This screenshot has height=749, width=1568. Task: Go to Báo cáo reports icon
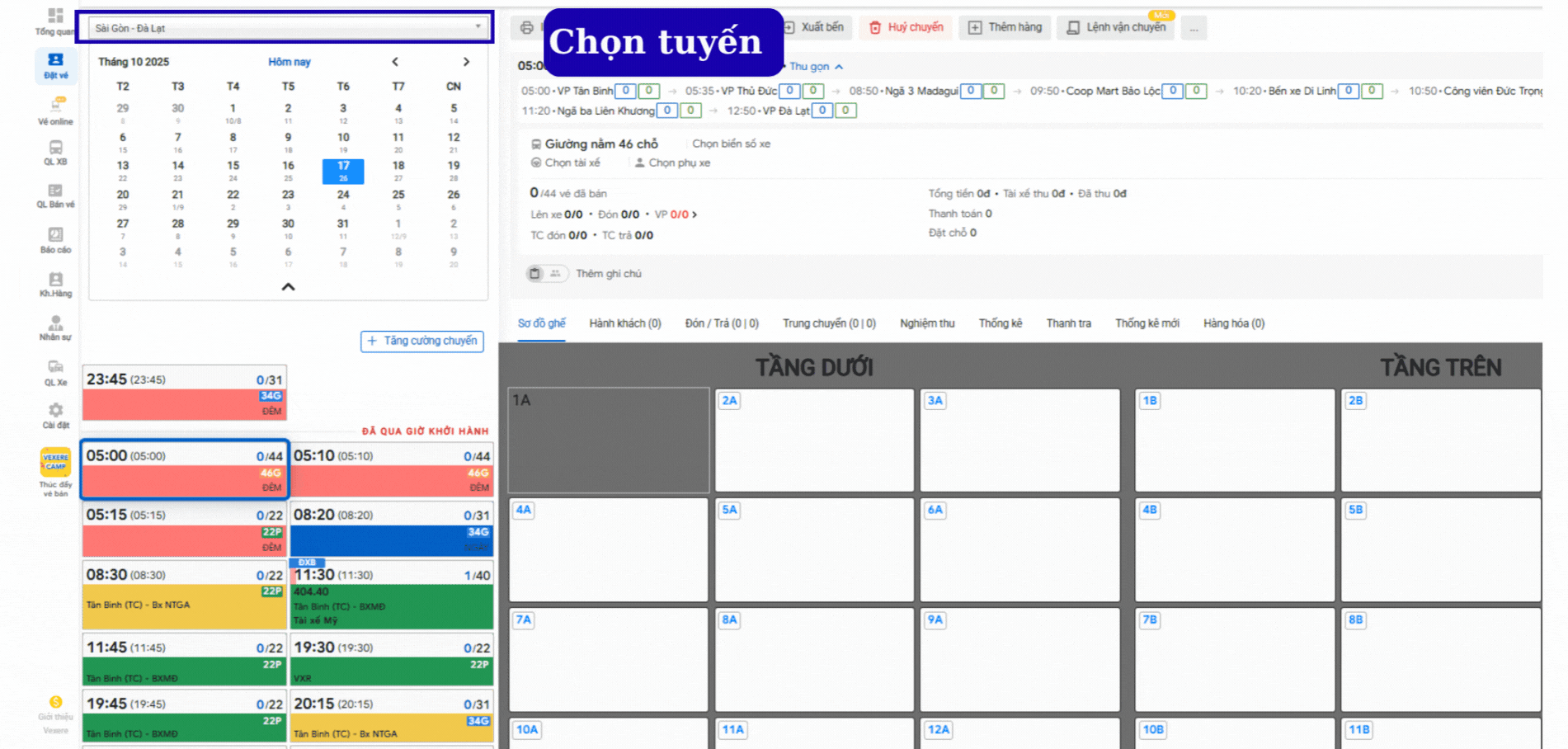coord(55,239)
